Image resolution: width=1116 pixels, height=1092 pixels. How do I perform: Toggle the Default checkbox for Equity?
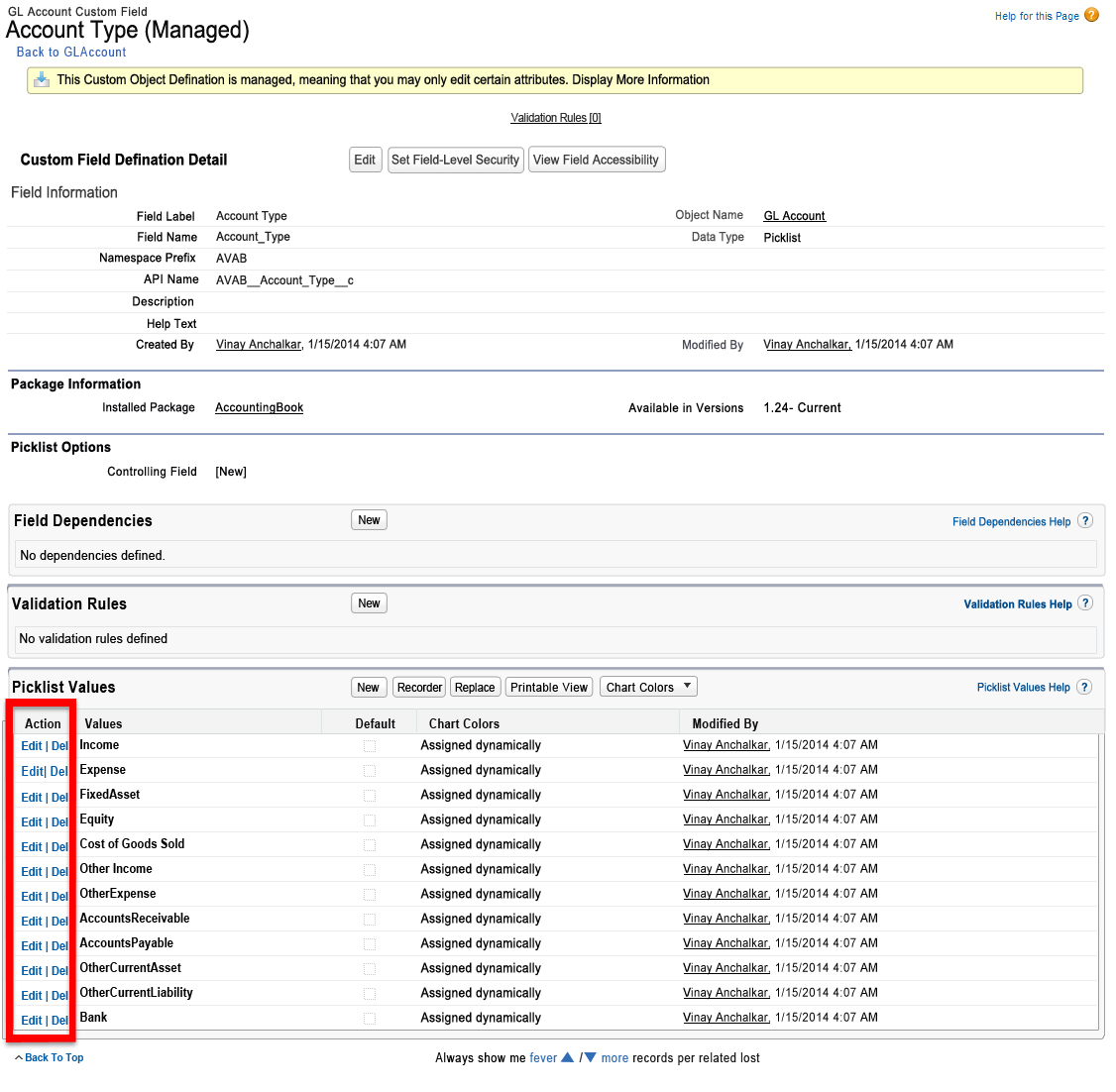[x=370, y=819]
